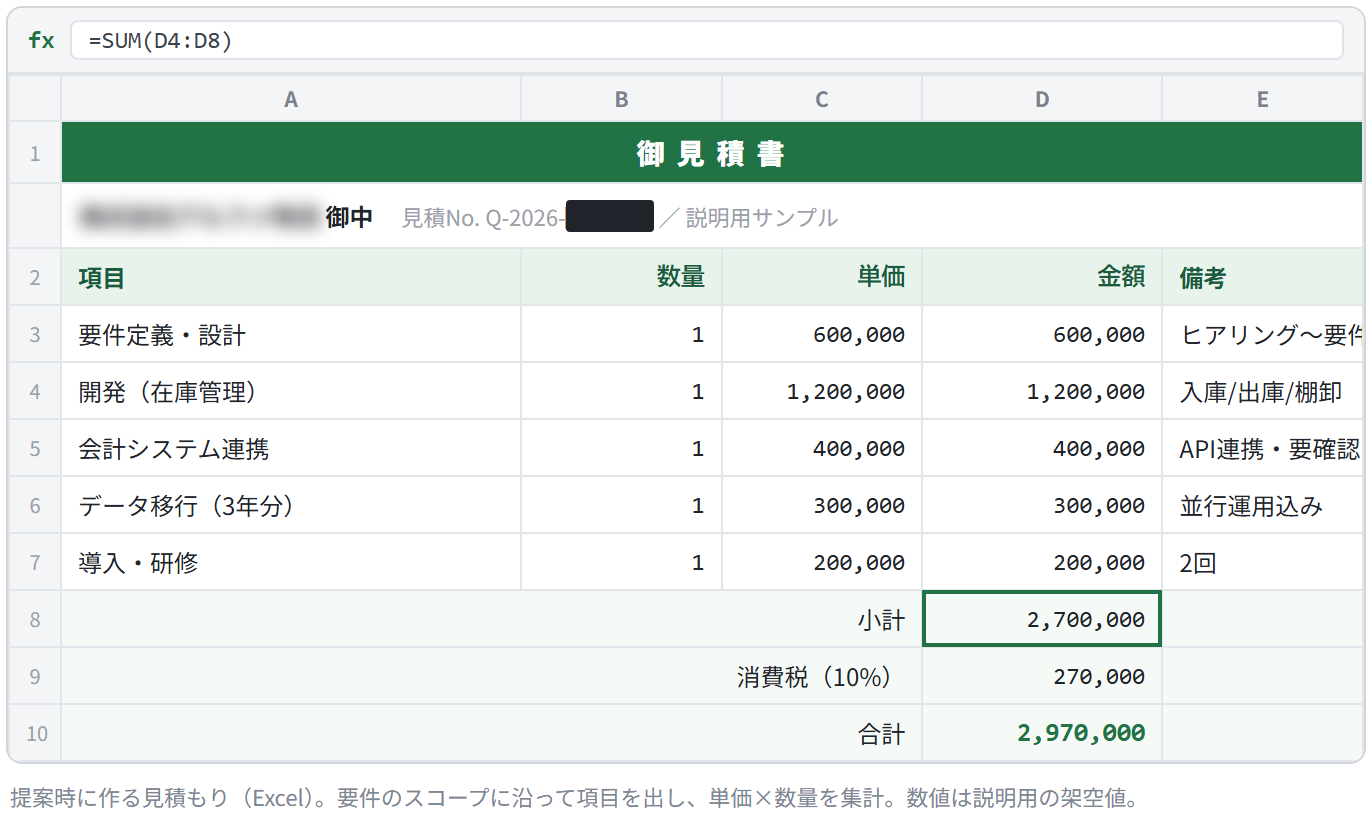Select column B header
The image size is (1372, 814).
click(x=622, y=99)
